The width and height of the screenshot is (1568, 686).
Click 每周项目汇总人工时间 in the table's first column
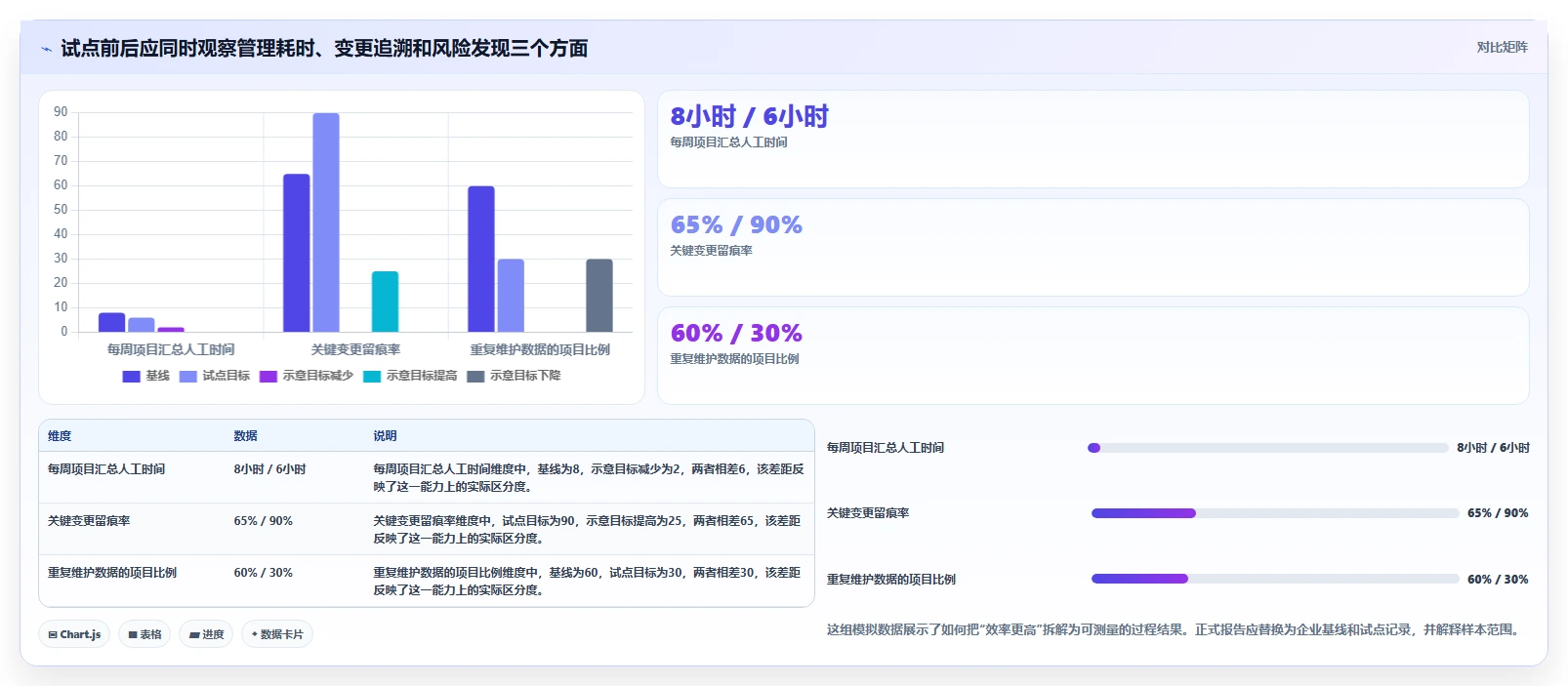click(x=106, y=469)
